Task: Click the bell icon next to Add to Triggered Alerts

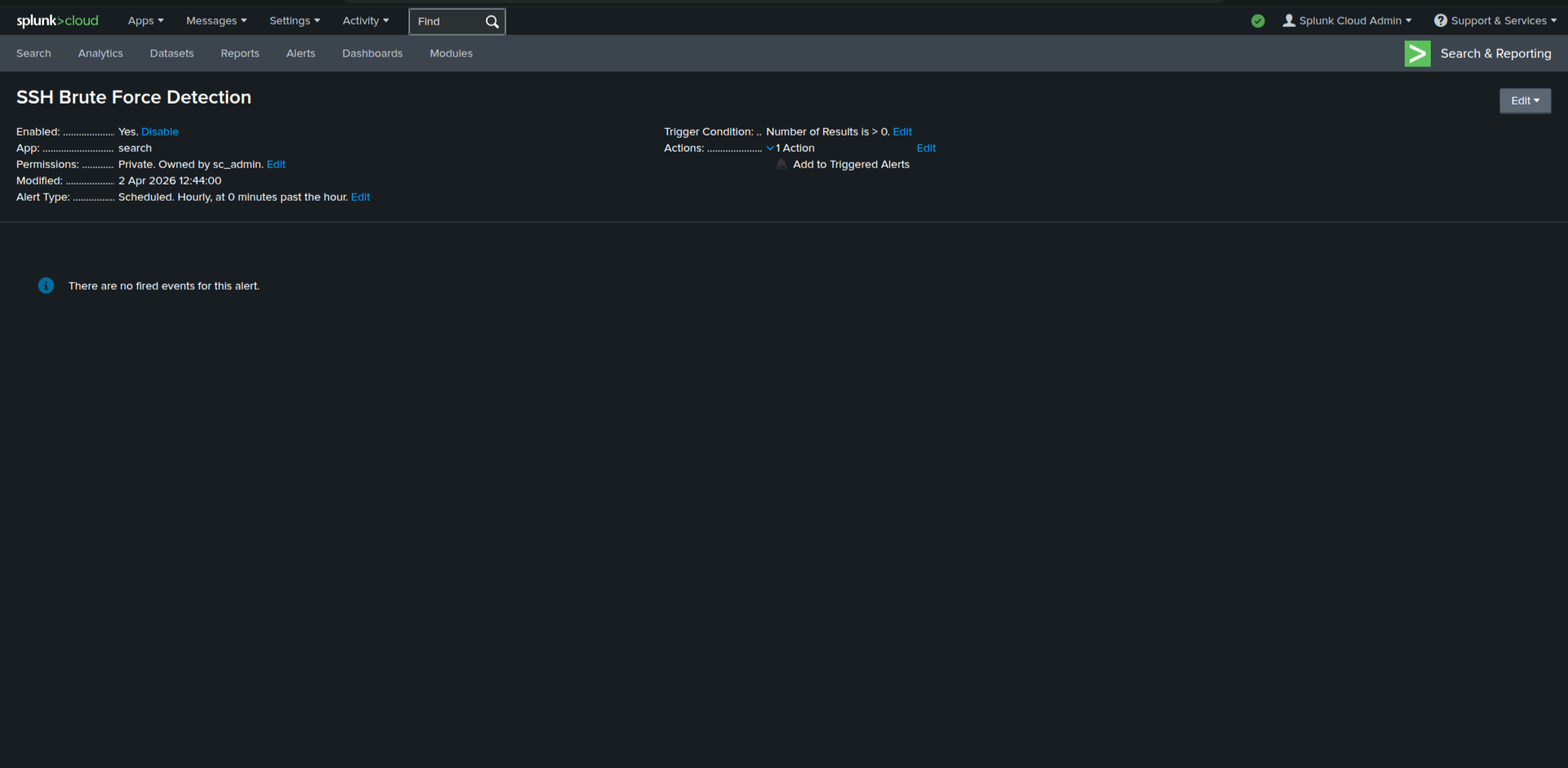Action: point(782,164)
